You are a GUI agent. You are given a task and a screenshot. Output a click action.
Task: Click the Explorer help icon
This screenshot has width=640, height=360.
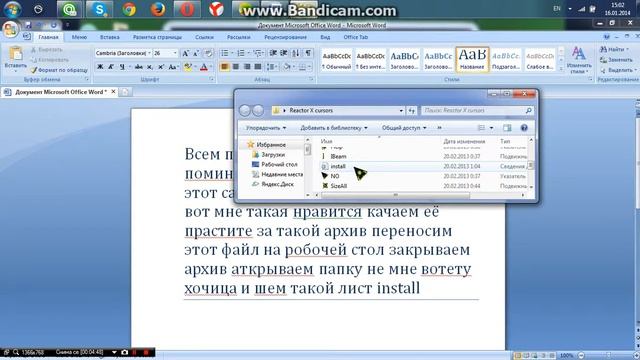click(x=524, y=128)
